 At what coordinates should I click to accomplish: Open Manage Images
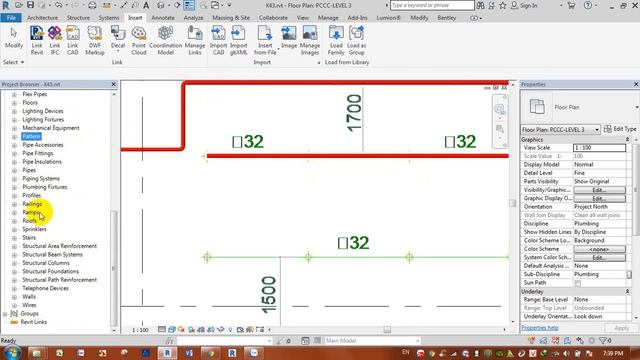(310, 40)
